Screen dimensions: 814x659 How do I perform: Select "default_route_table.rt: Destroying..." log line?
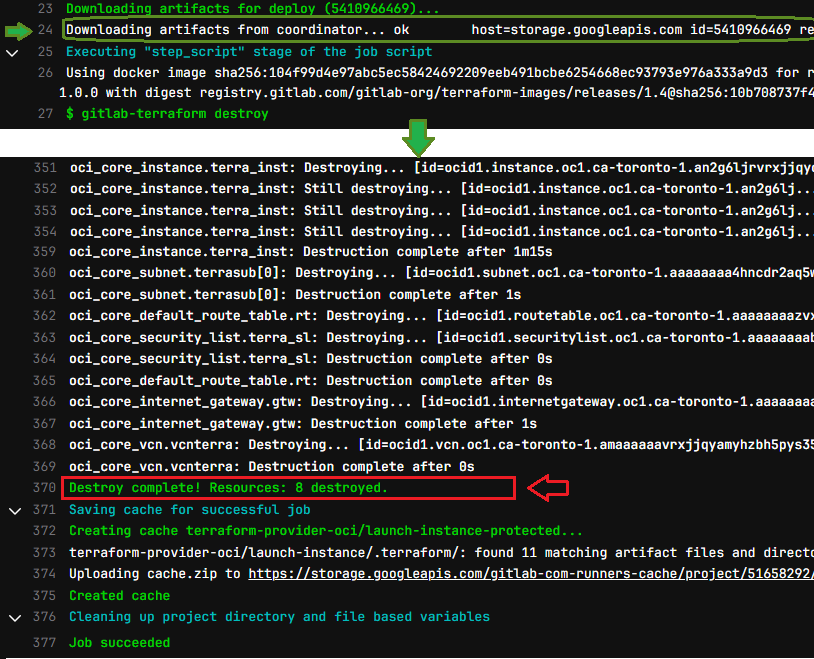coord(442,316)
